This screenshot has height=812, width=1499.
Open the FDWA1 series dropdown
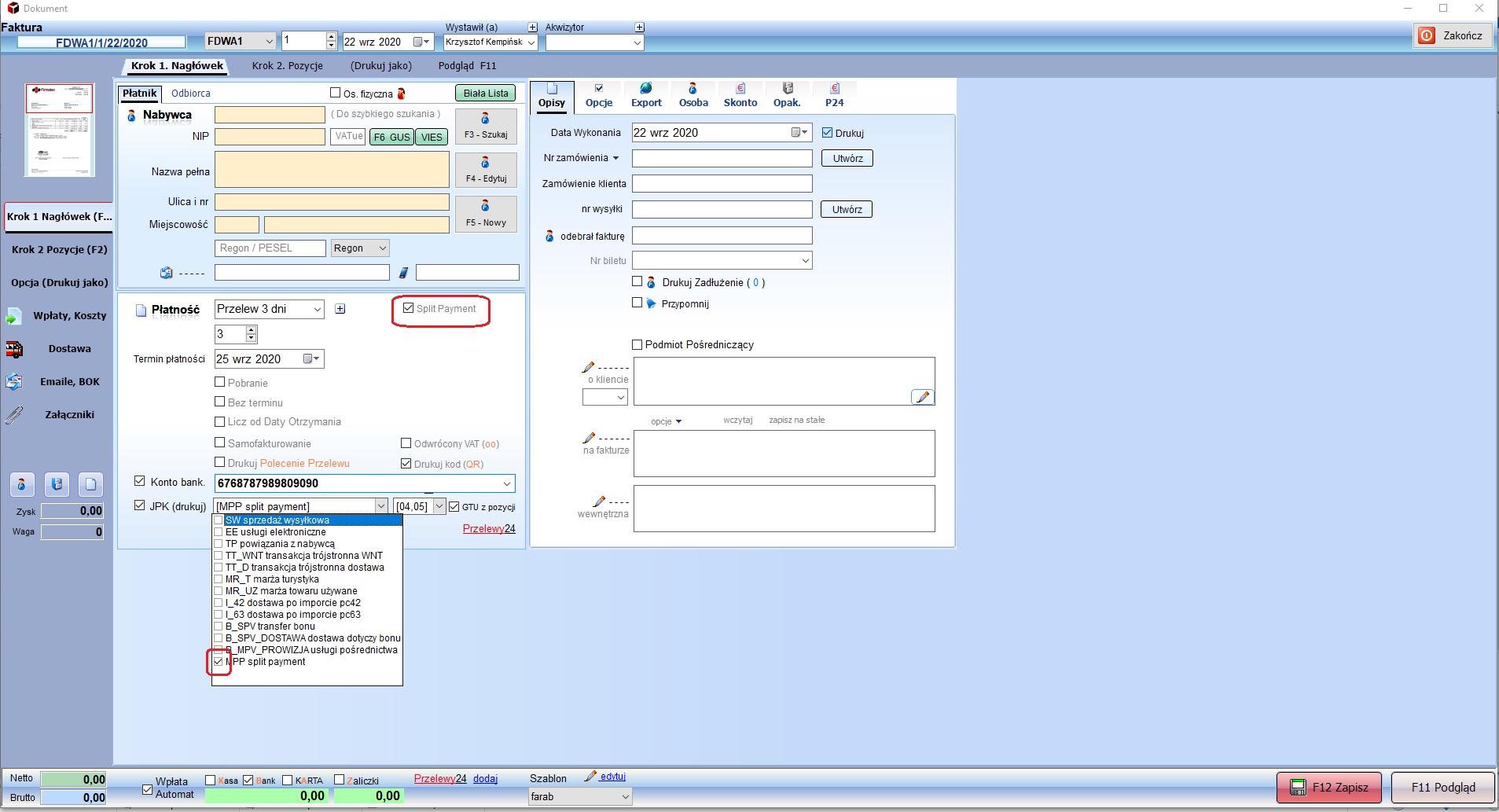(x=269, y=41)
